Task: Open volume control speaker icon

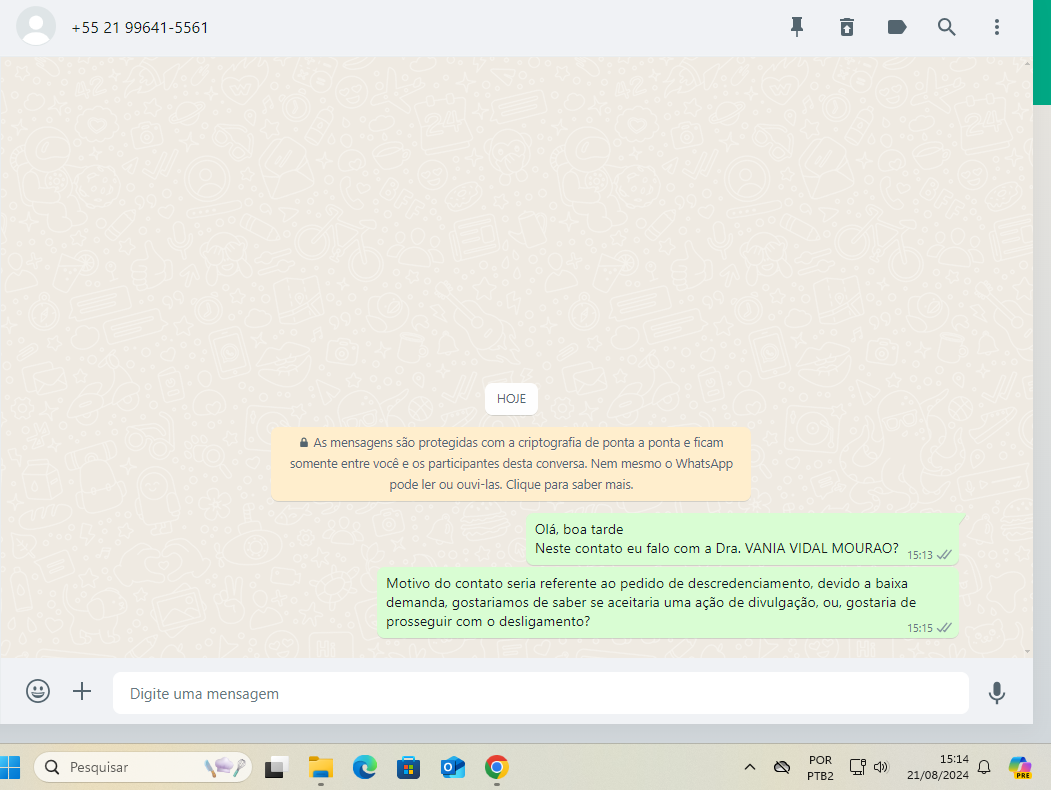Action: tap(881, 767)
